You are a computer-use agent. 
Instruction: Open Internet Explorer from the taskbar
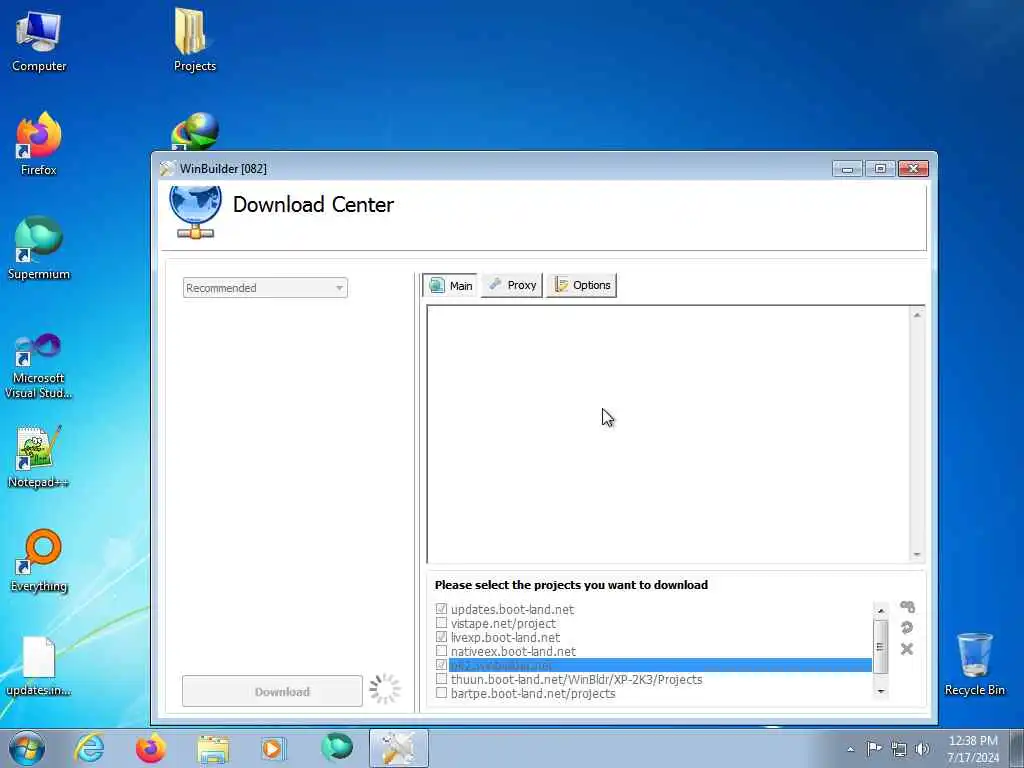coord(89,748)
